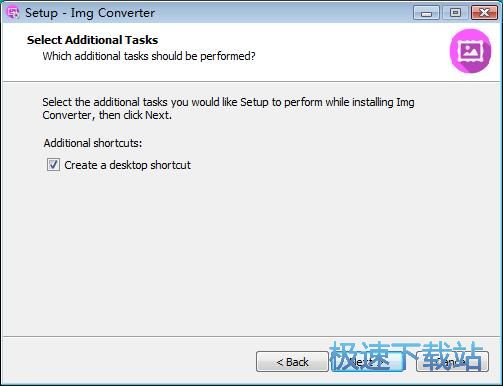Cancel the Img Converter installation

(452, 362)
